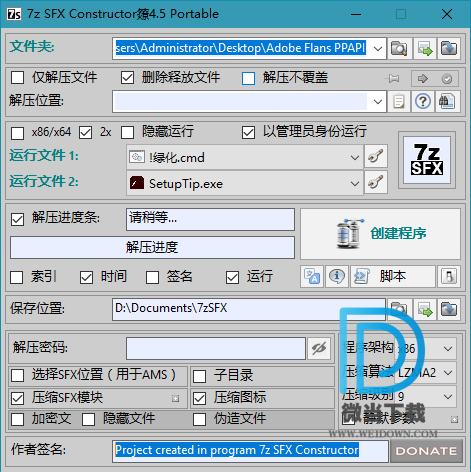This screenshot has height=472, width=471.
Task: Click green arrow icon in folder row
Action: 425,49
